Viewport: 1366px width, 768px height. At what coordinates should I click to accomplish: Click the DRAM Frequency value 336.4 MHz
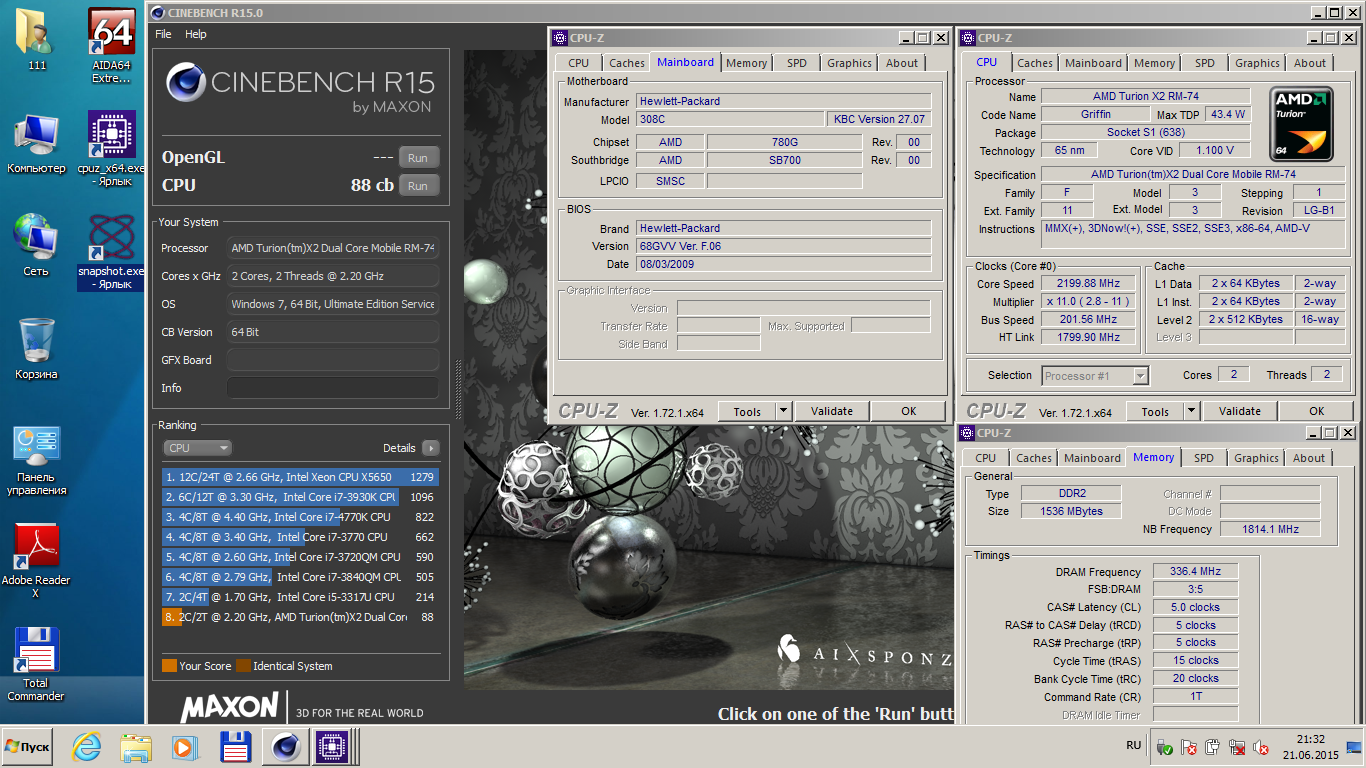tap(1195, 572)
